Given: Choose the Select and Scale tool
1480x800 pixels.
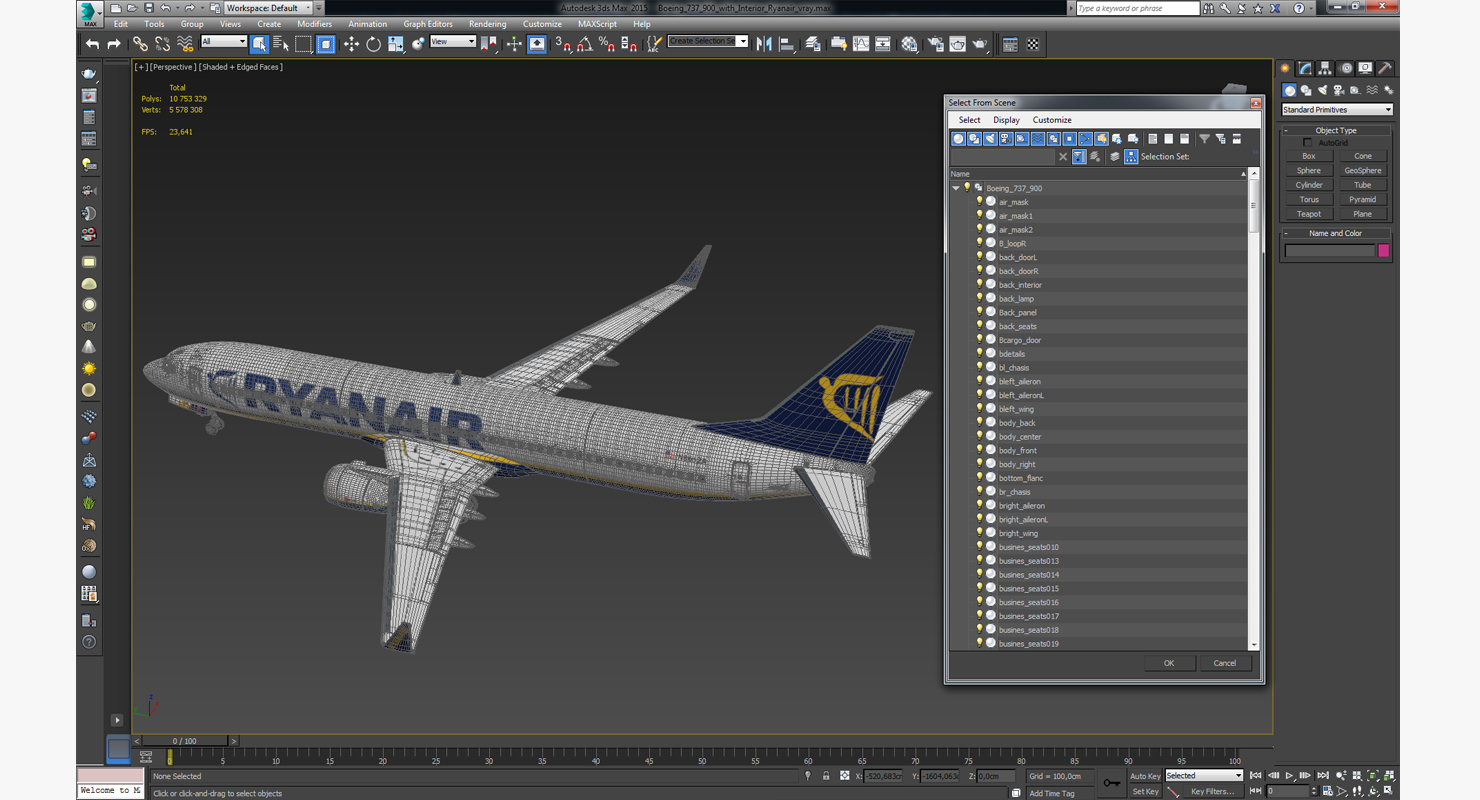Looking at the screenshot, I should tap(395, 44).
